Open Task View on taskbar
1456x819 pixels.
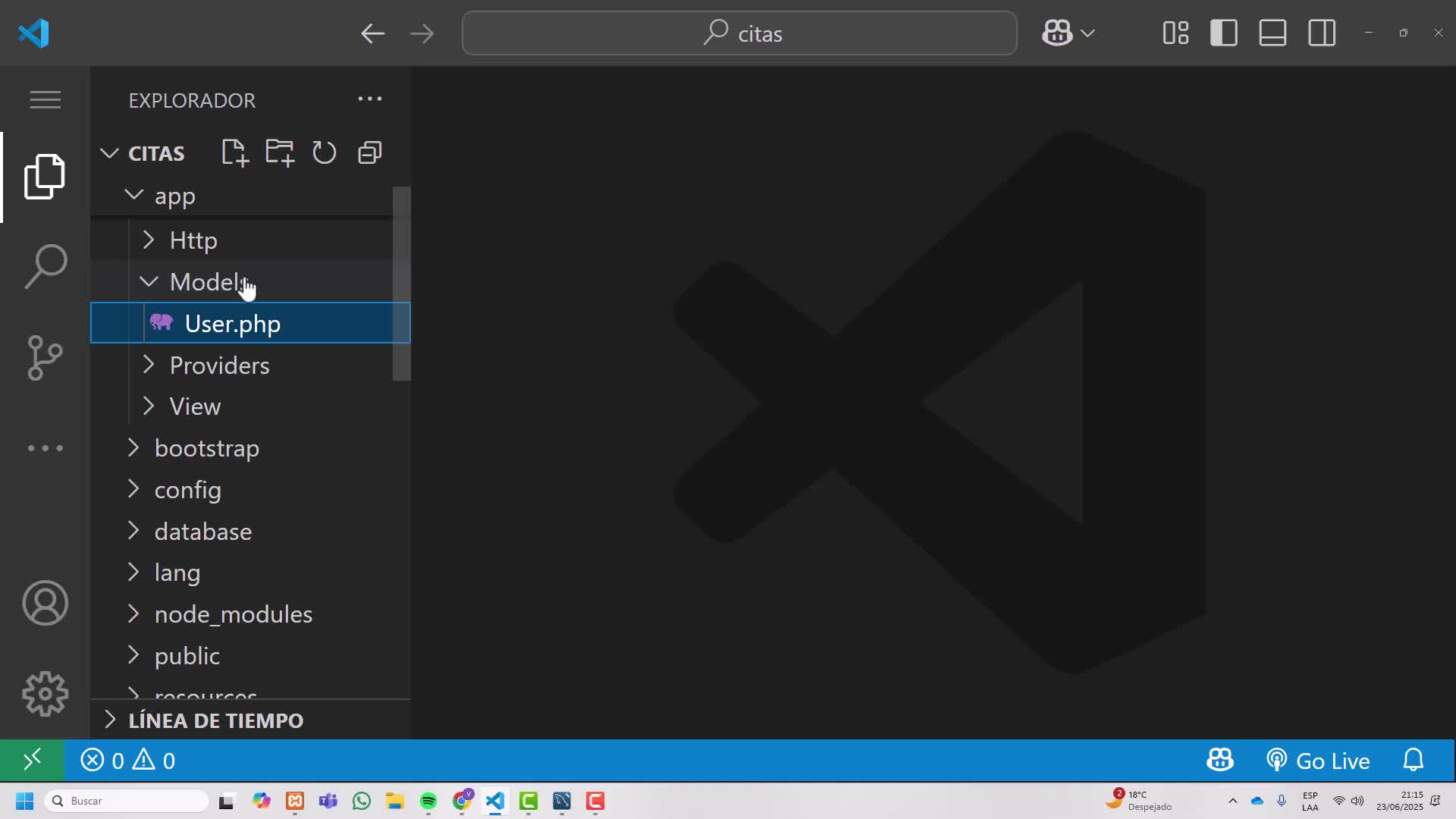227,801
